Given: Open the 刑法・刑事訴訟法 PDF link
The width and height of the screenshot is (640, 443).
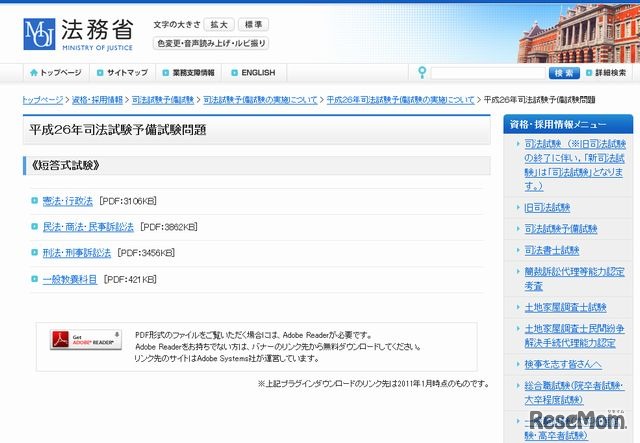Looking at the screenshot, I should point(77,253).
